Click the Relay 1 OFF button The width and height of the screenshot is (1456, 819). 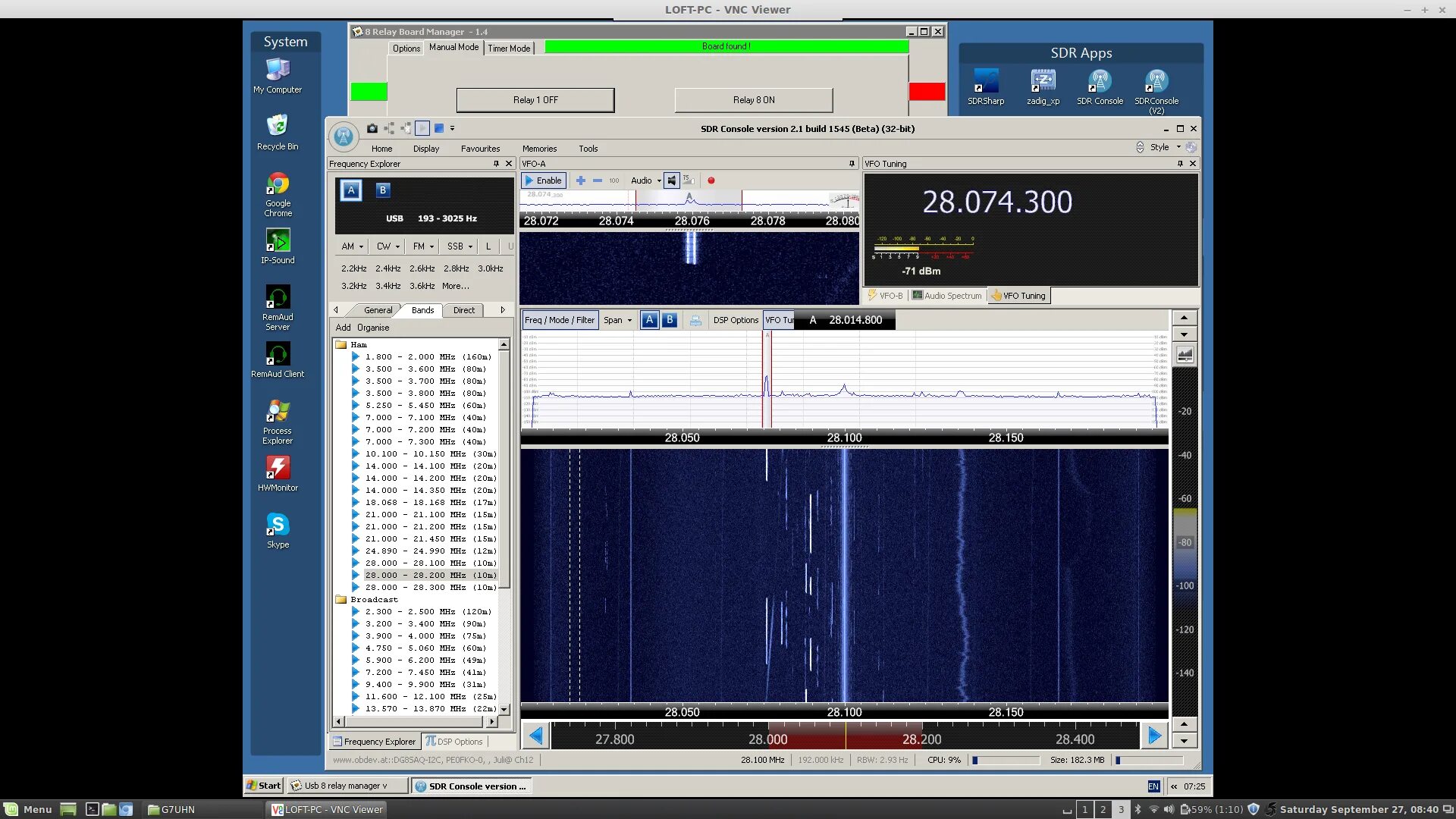(x=535, y=100)
